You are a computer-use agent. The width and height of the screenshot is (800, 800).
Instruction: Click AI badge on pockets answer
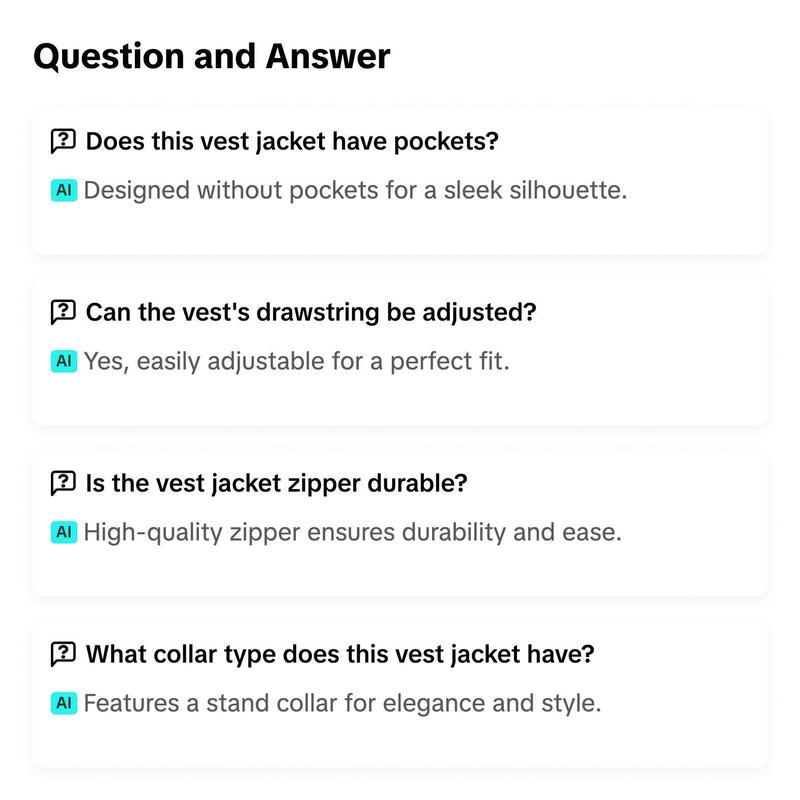tap(64, 190)
